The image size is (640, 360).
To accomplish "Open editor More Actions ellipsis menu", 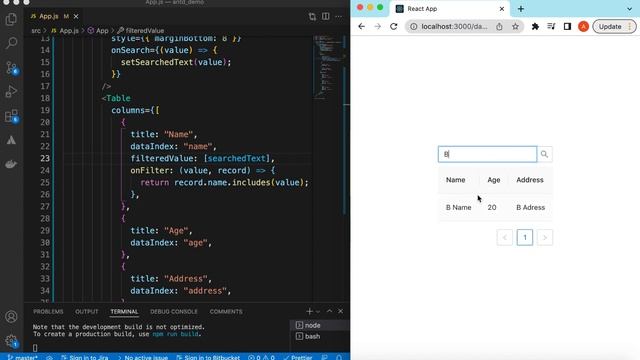I will pyautogui.click(x=339, y=16).
